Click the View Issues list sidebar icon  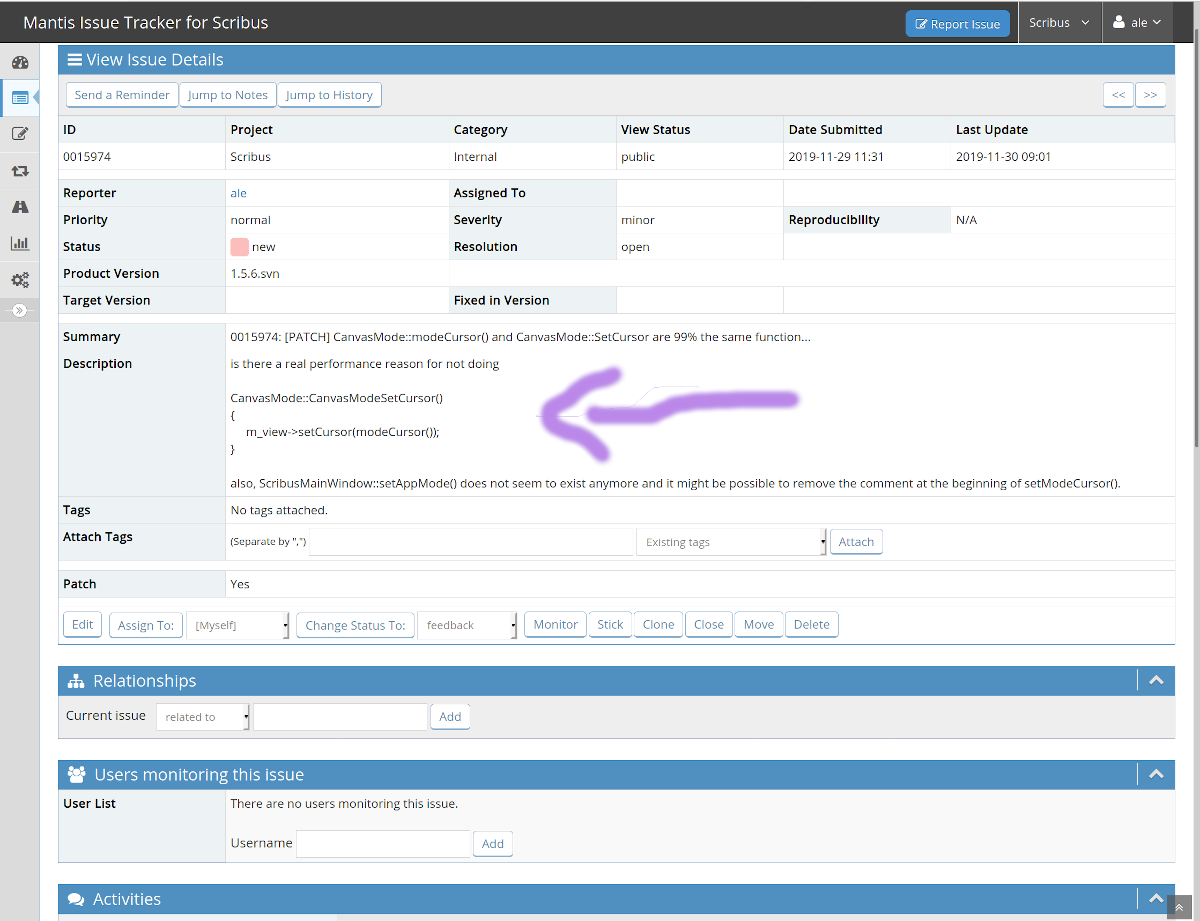tap(19, 98)
